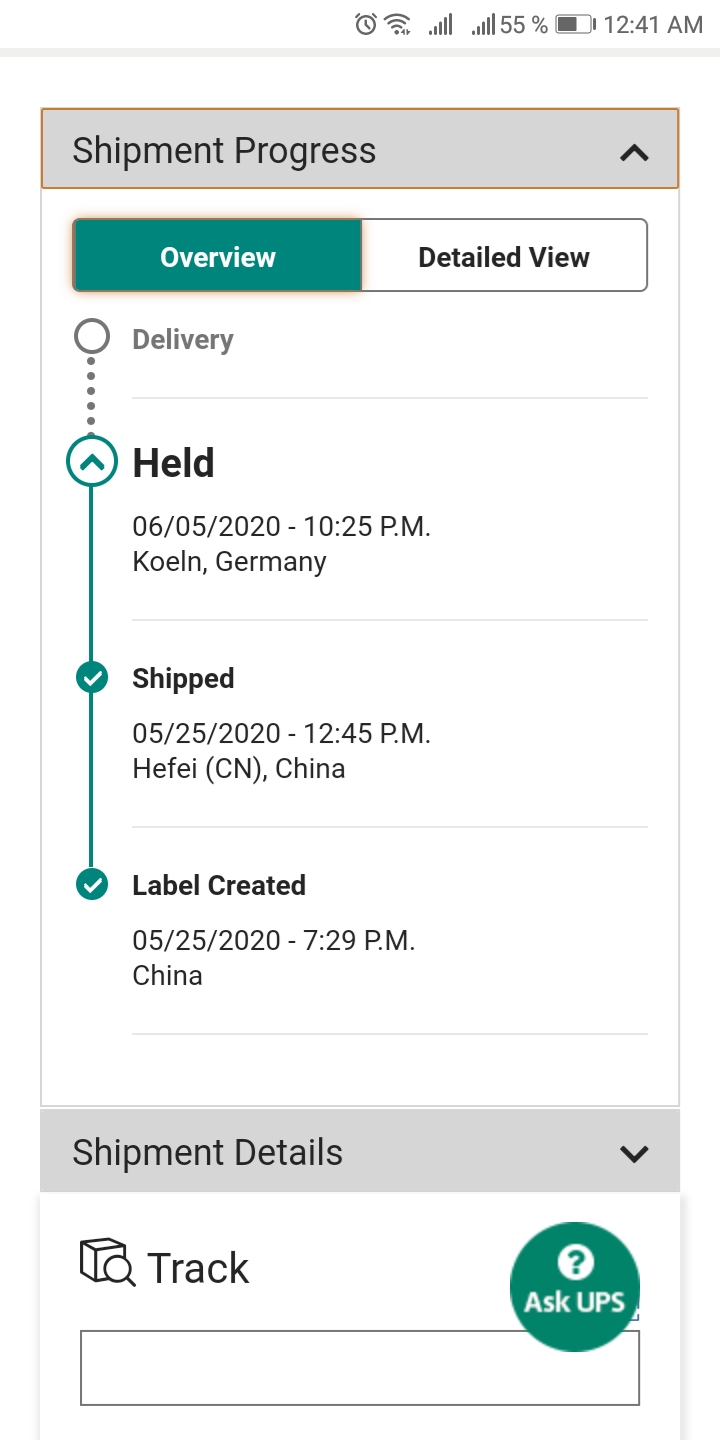
Task: Click the Shipped checkmark icon
Action: coord(92,678)
